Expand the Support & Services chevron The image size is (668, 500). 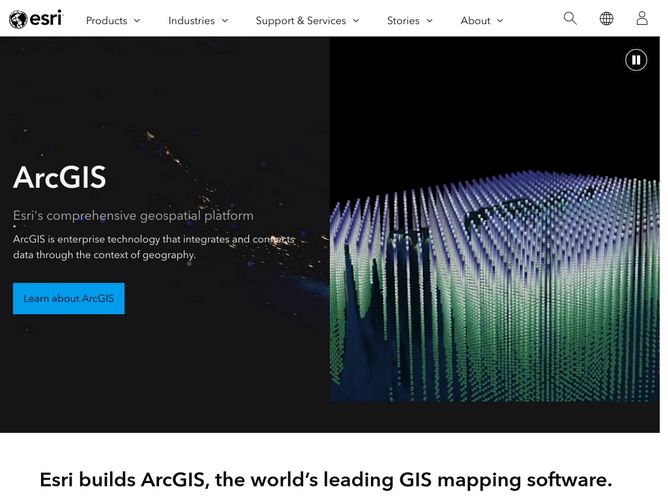[x=356, y=20]
